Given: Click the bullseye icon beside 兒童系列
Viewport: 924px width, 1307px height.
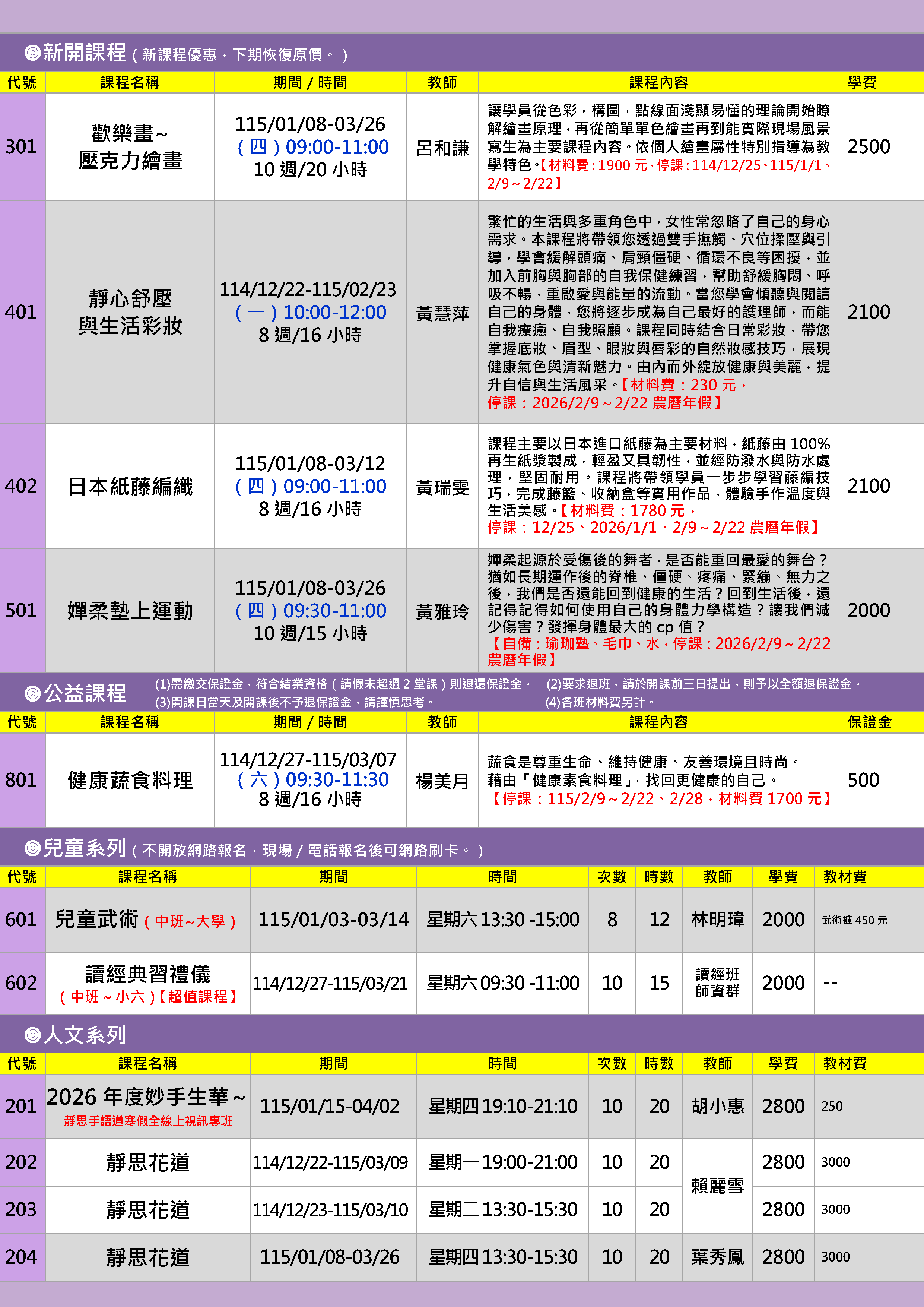Looking at the screenshot, I should (x=32, y=848).
